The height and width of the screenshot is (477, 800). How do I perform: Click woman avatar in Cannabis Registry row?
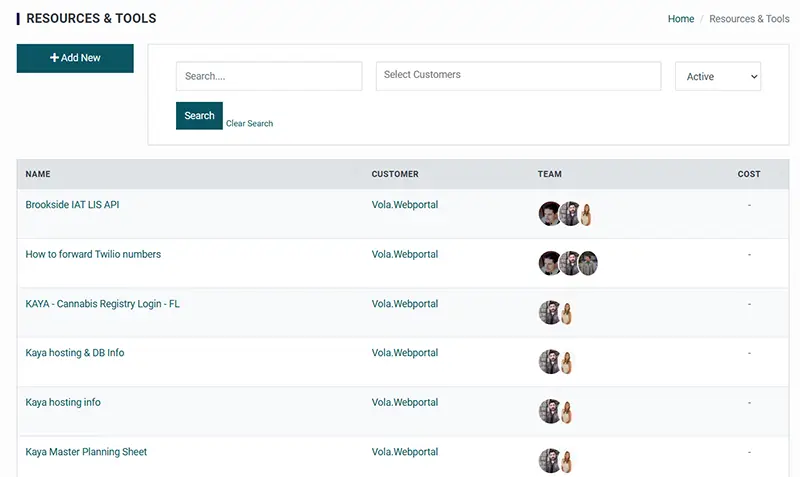click(566, 314)
